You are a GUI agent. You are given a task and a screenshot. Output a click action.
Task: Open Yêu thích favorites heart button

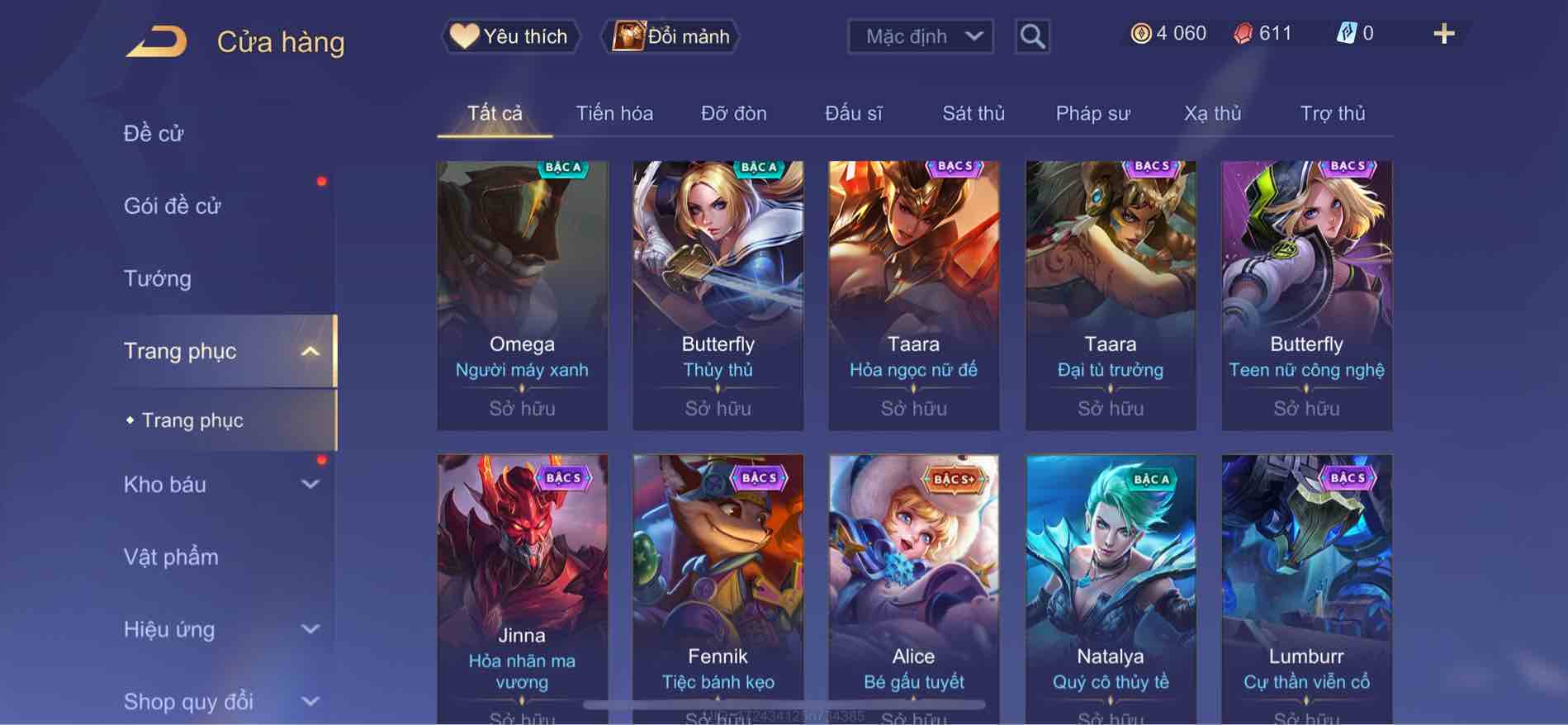(x=511, y=36)
